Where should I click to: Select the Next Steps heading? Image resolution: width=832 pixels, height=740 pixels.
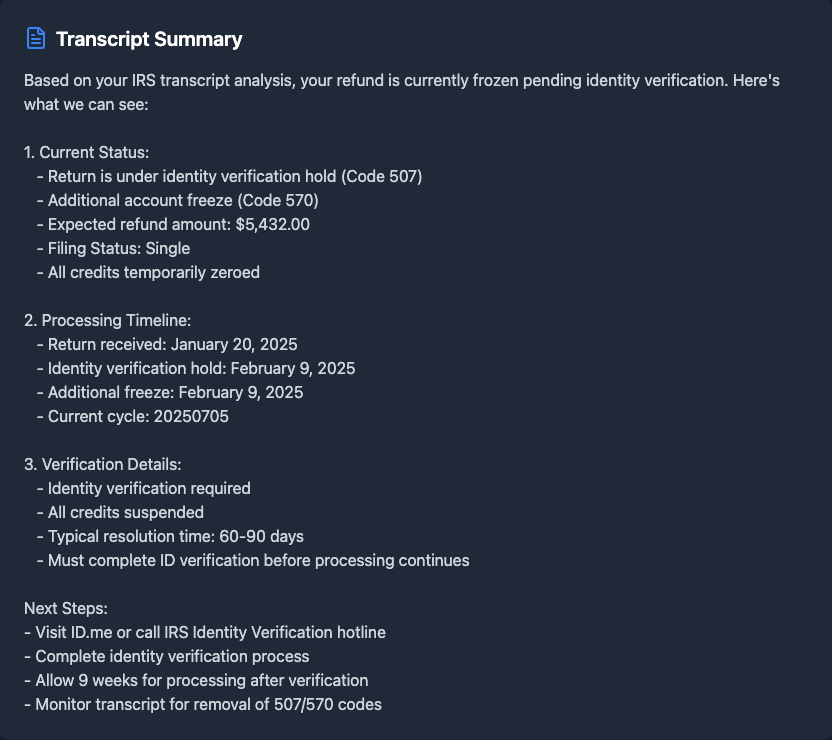point(65,608)
